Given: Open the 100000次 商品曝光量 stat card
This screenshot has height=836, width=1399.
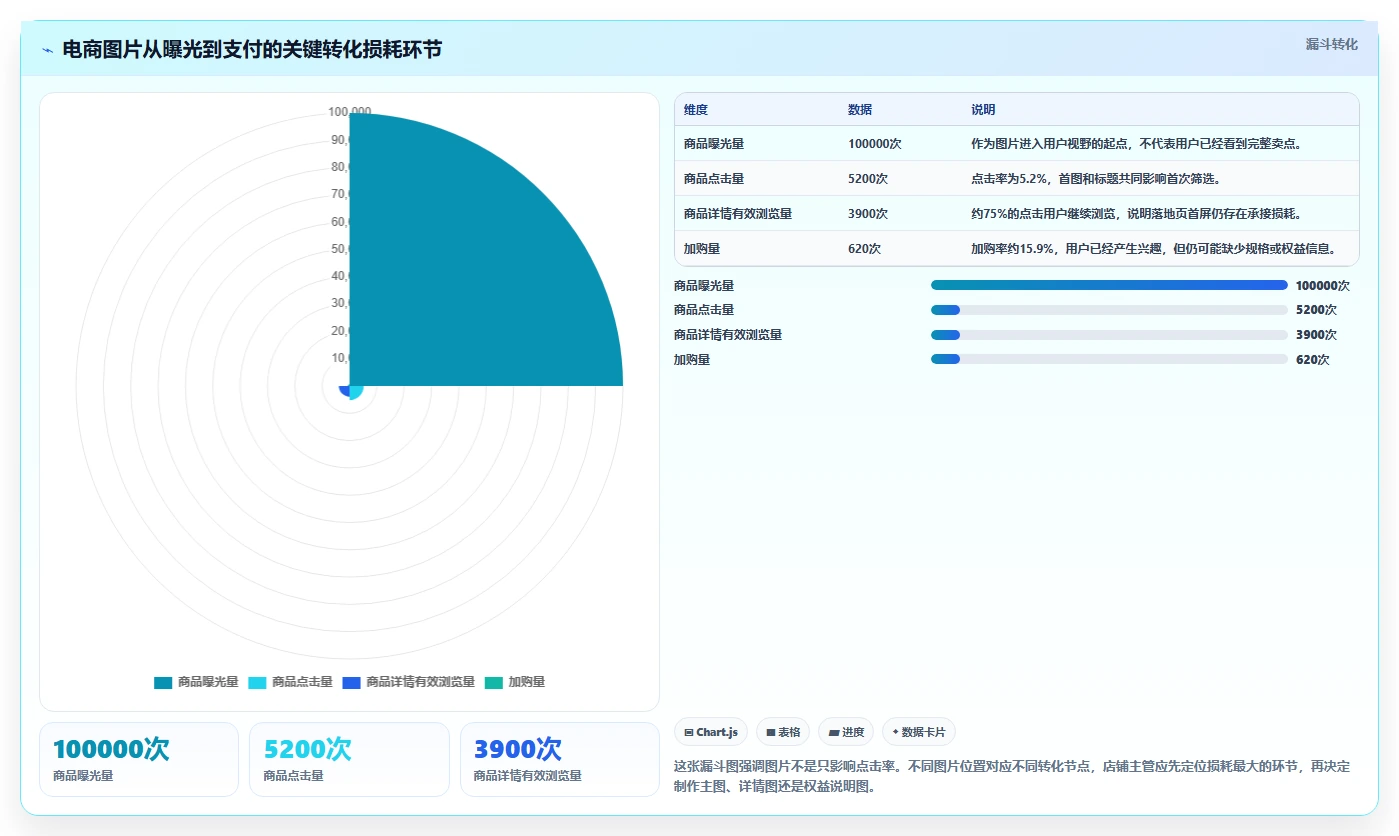Looking at the screenshot, I should point(139,759).
